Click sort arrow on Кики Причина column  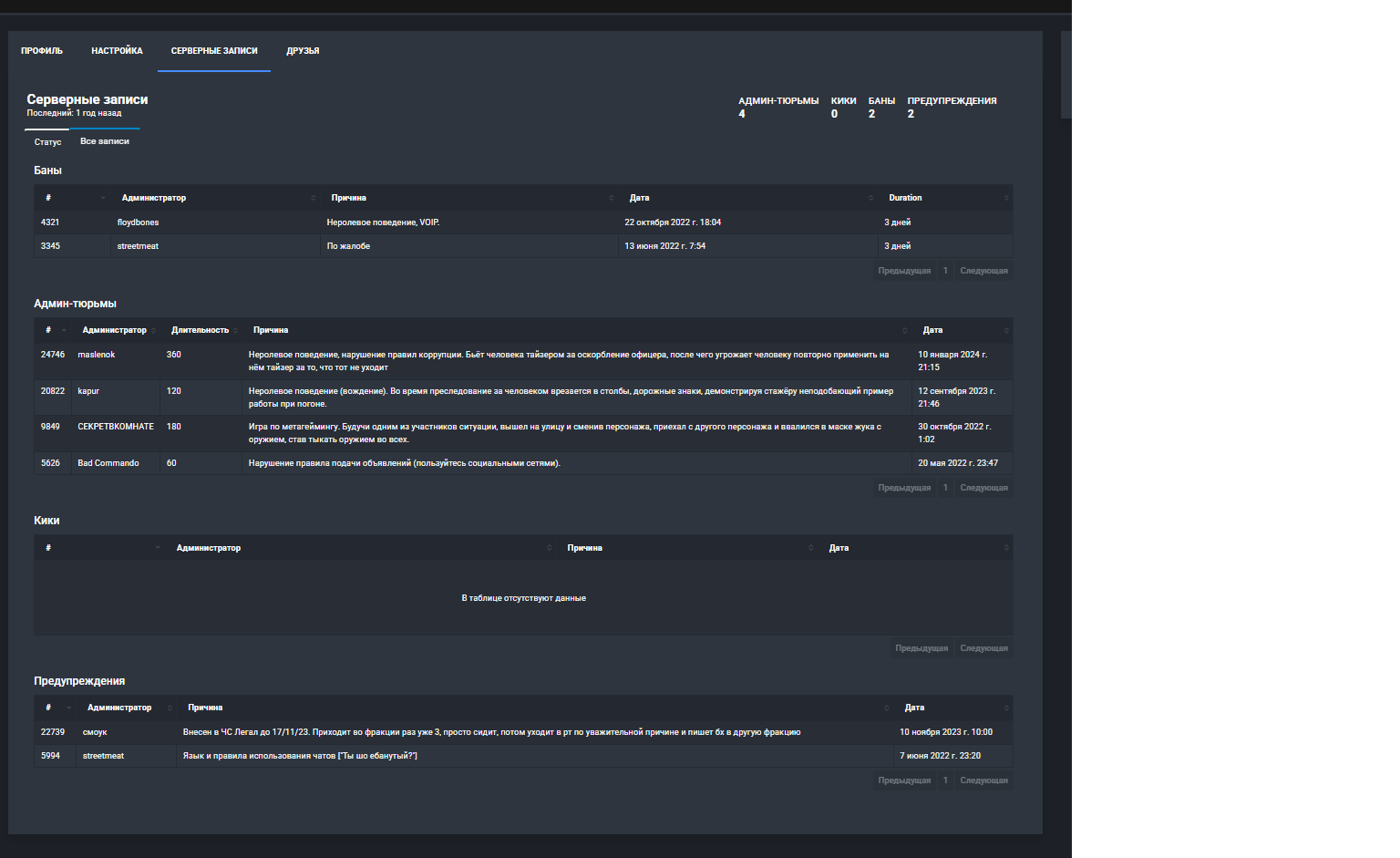click(x=810, y=548)
